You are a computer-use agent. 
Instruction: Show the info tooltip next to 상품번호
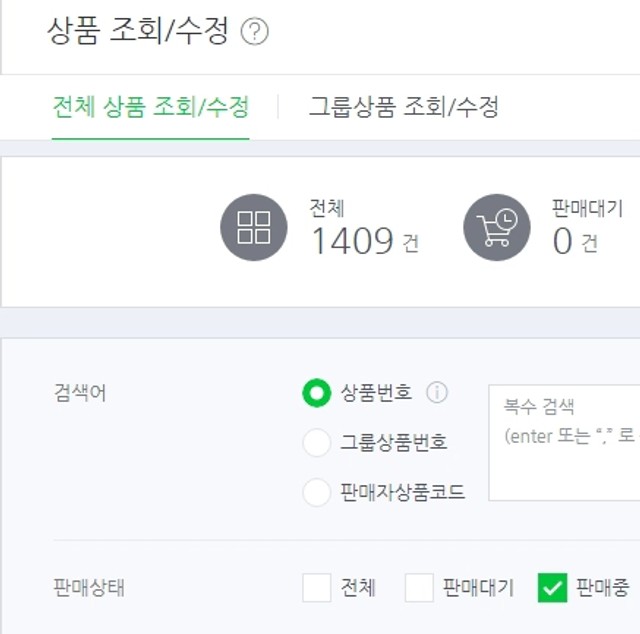[437, 393]
